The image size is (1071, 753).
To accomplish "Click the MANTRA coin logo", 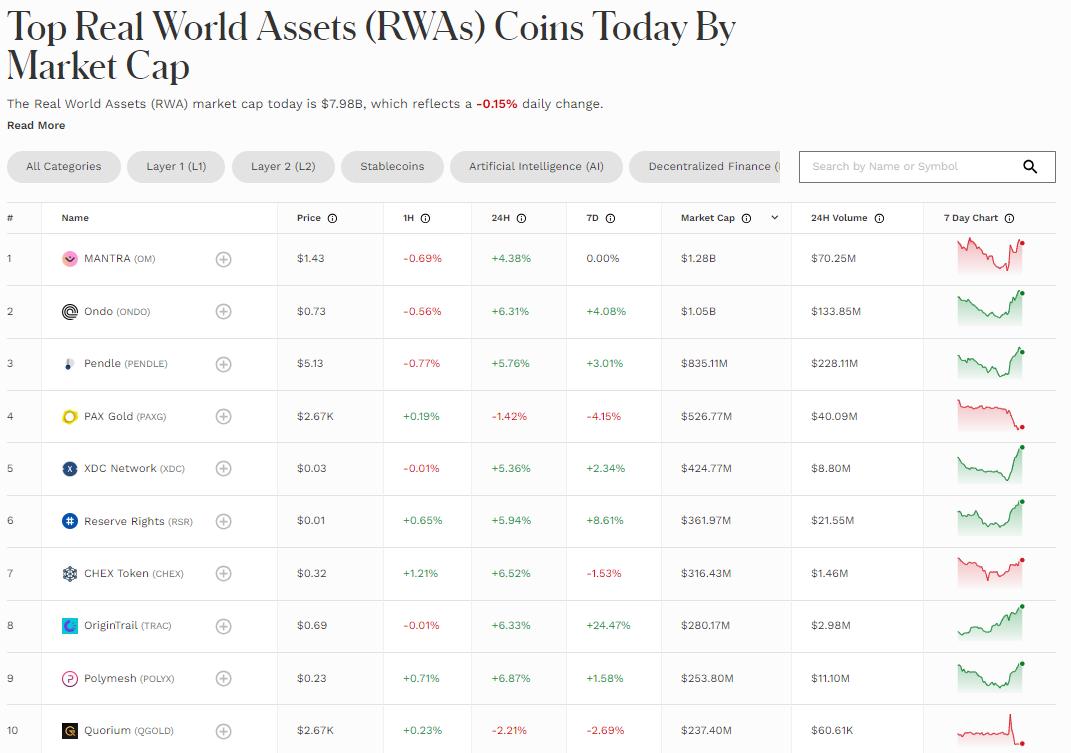I will [70, 259].
